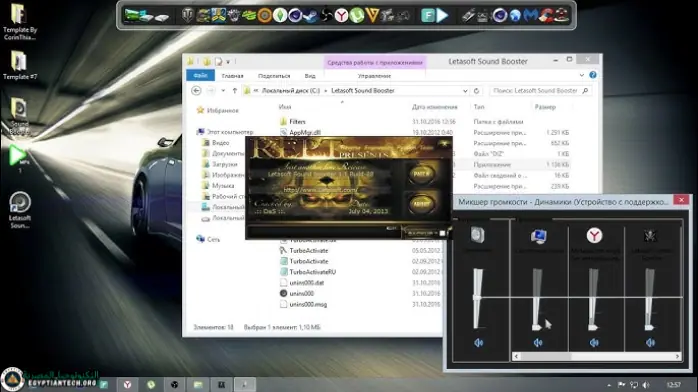Mute Letasoft Sound Booster in the mixer
The image size is (698, 392).
[x=650, y=343]
